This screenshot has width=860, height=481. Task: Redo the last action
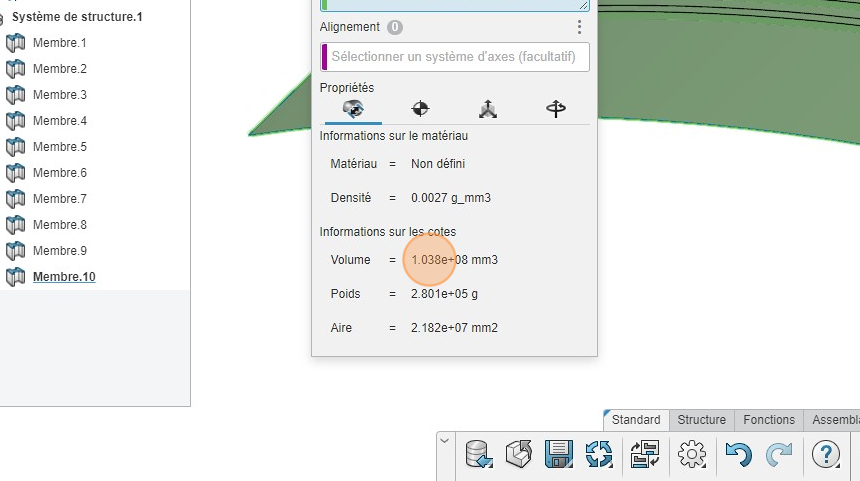point(779,454)
